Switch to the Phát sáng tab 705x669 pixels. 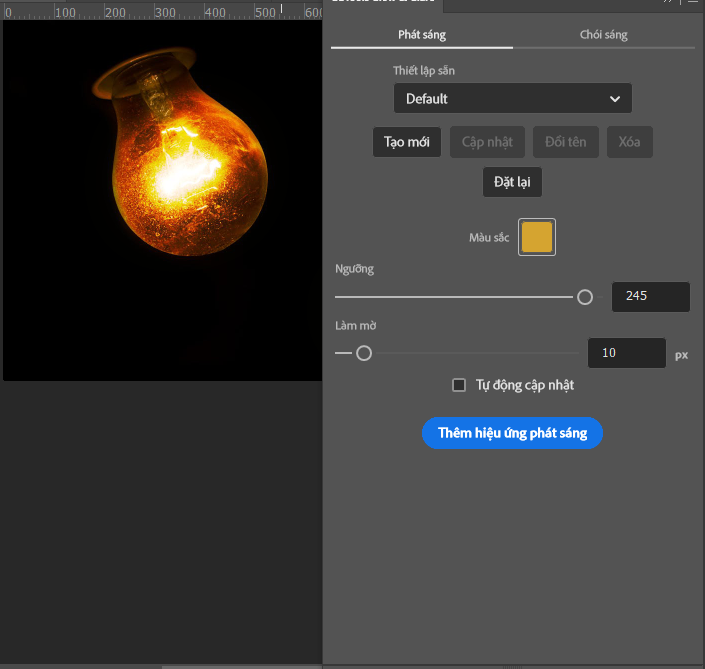point(422,35)
